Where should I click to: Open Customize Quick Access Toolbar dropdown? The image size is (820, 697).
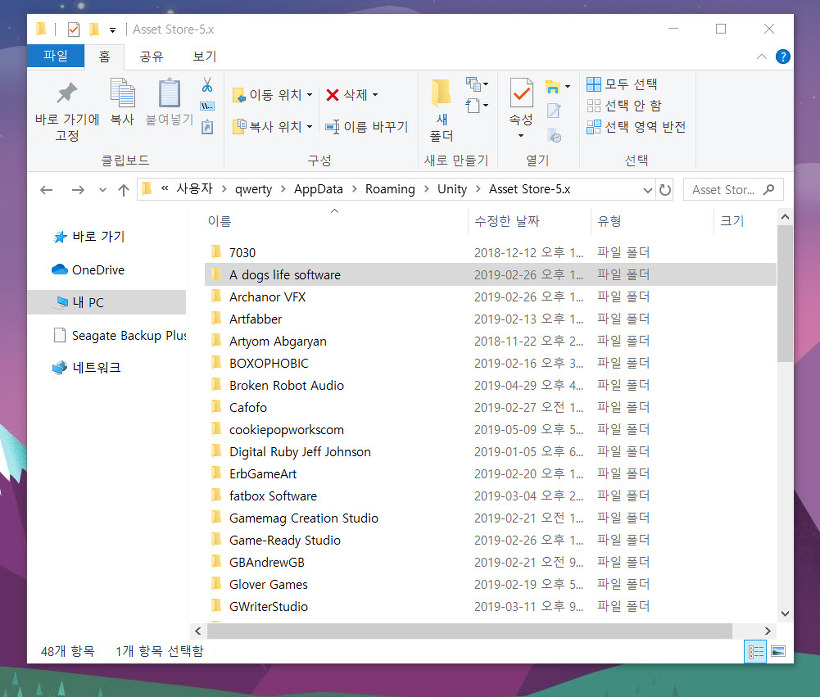tap(112, 30)
